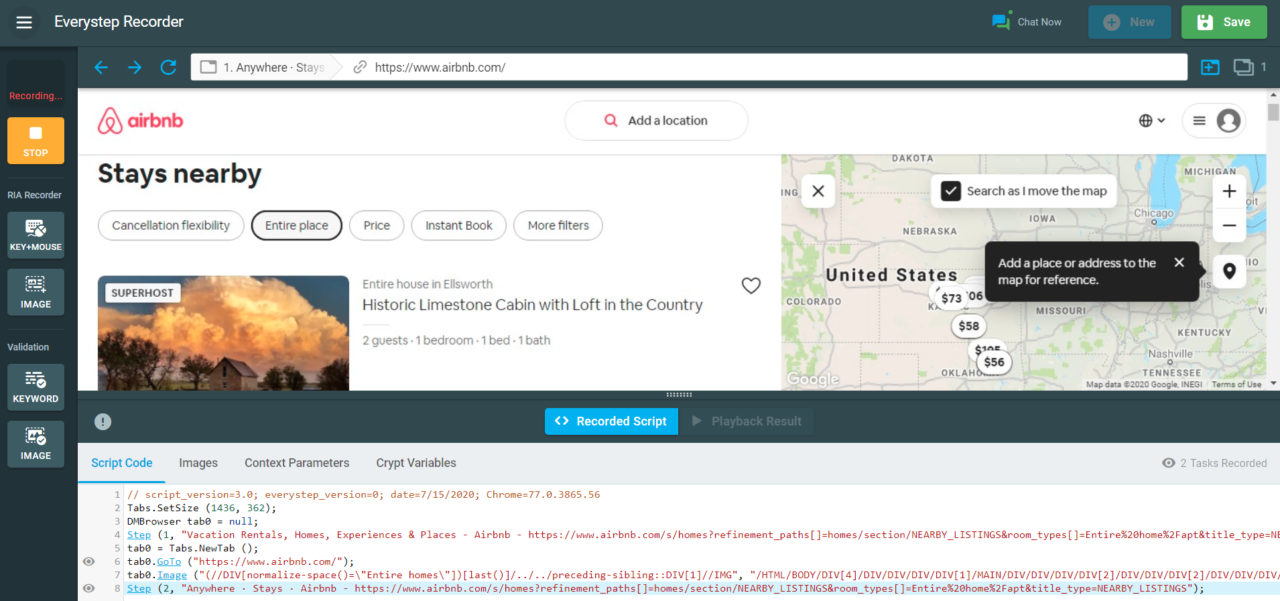This screenshot has height=601, width=1280.
Task: Open the IMAGE validation tool
Action: [x=35, y=443]
